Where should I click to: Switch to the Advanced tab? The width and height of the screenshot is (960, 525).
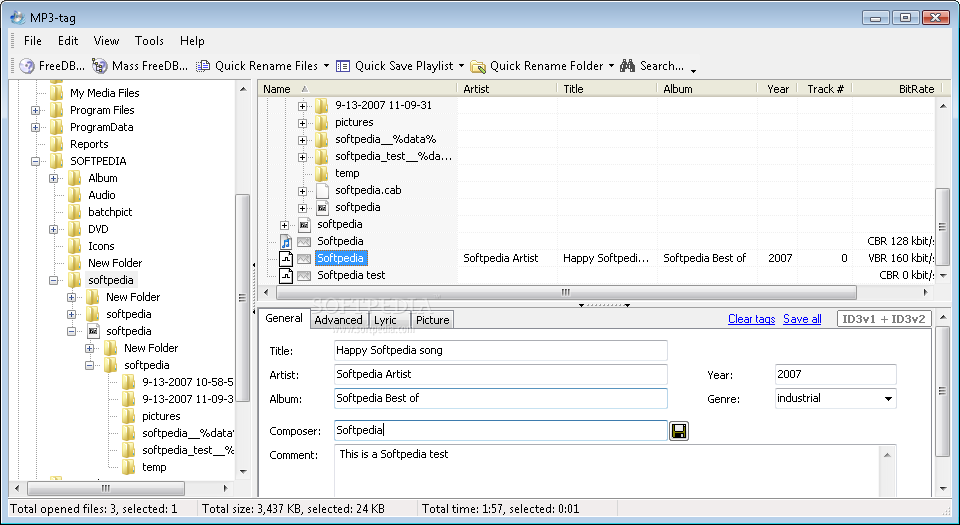coord(339,320)
